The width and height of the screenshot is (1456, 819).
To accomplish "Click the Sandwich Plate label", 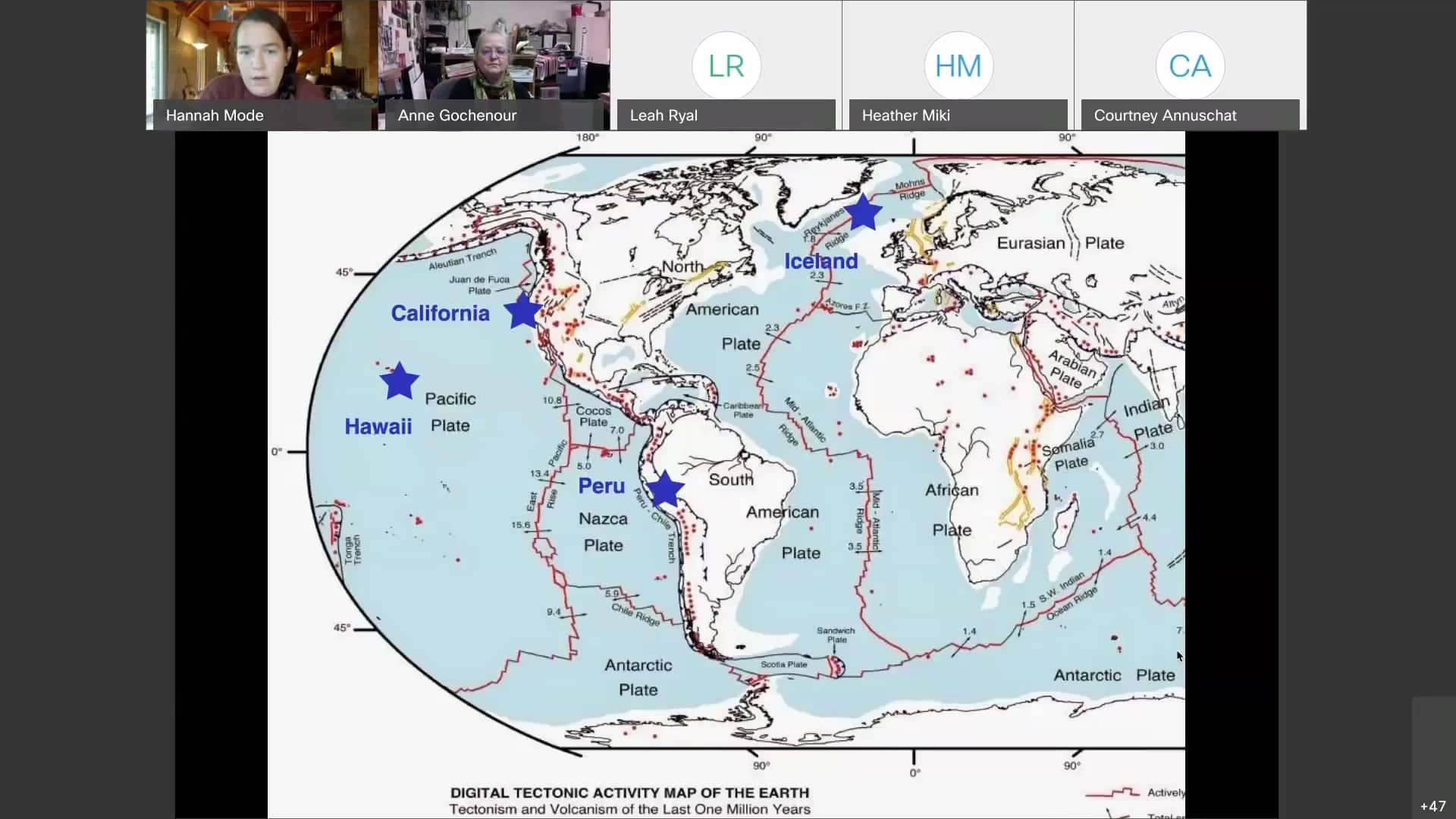I will pos(836,635).
